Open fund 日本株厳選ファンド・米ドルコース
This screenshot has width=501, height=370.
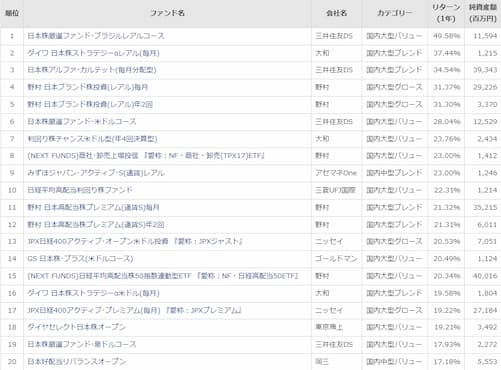(x=82, y=122)
